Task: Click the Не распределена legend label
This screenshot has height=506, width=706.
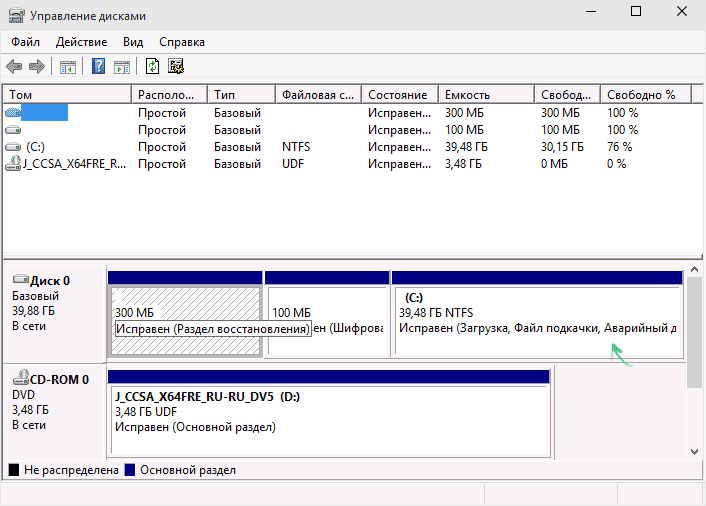Action: (x=71, y=470)
